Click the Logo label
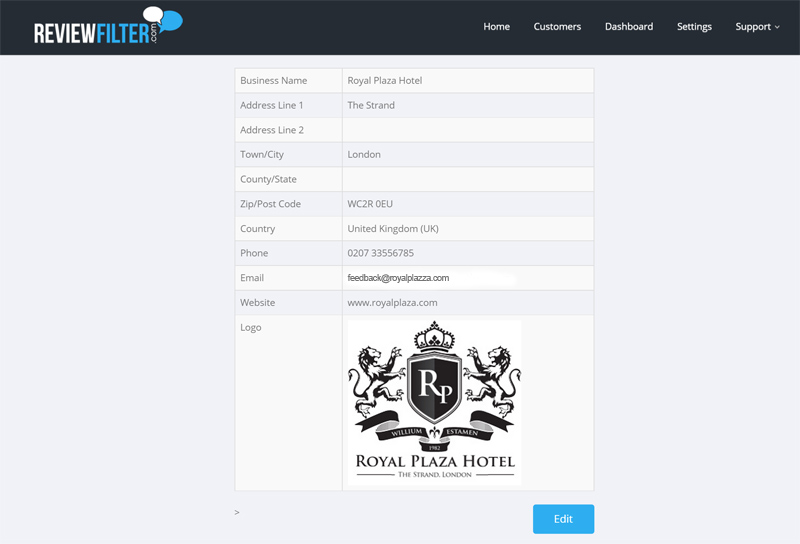Image resolution: width=800 pixels, height=544 pixels. [251, 328]
